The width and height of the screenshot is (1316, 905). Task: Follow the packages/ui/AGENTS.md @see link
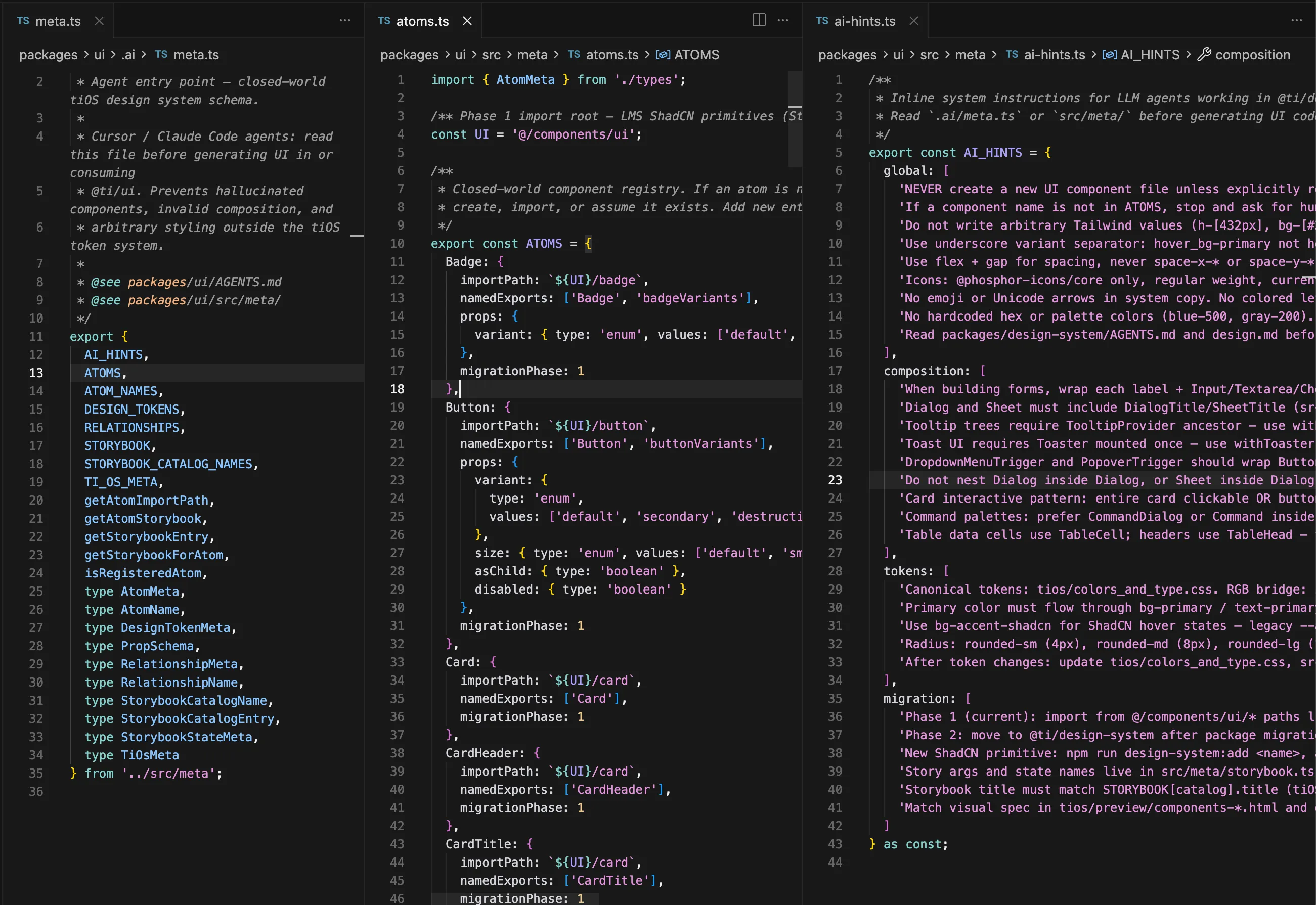point(205,282)
